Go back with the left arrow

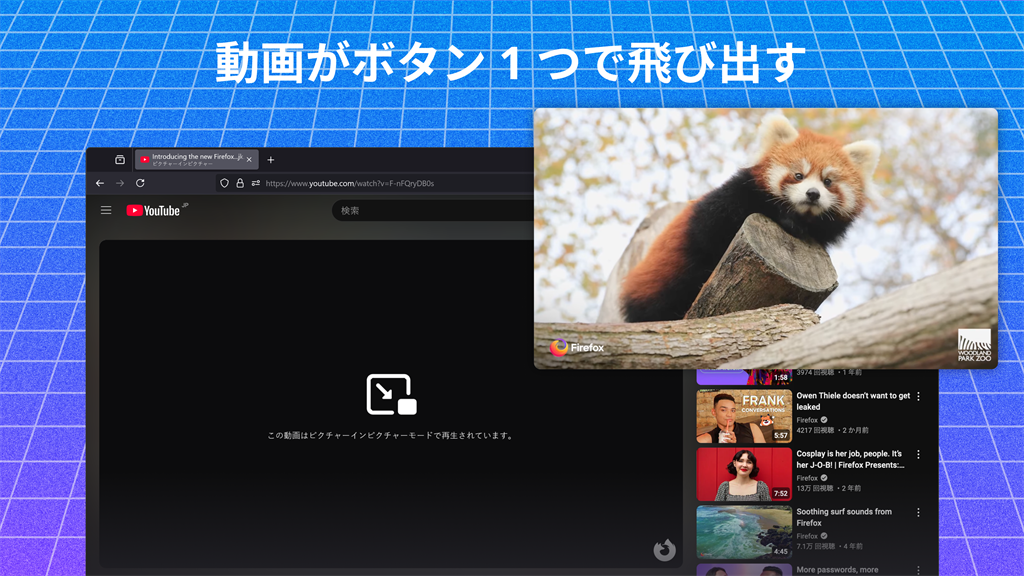pos(100,184)
